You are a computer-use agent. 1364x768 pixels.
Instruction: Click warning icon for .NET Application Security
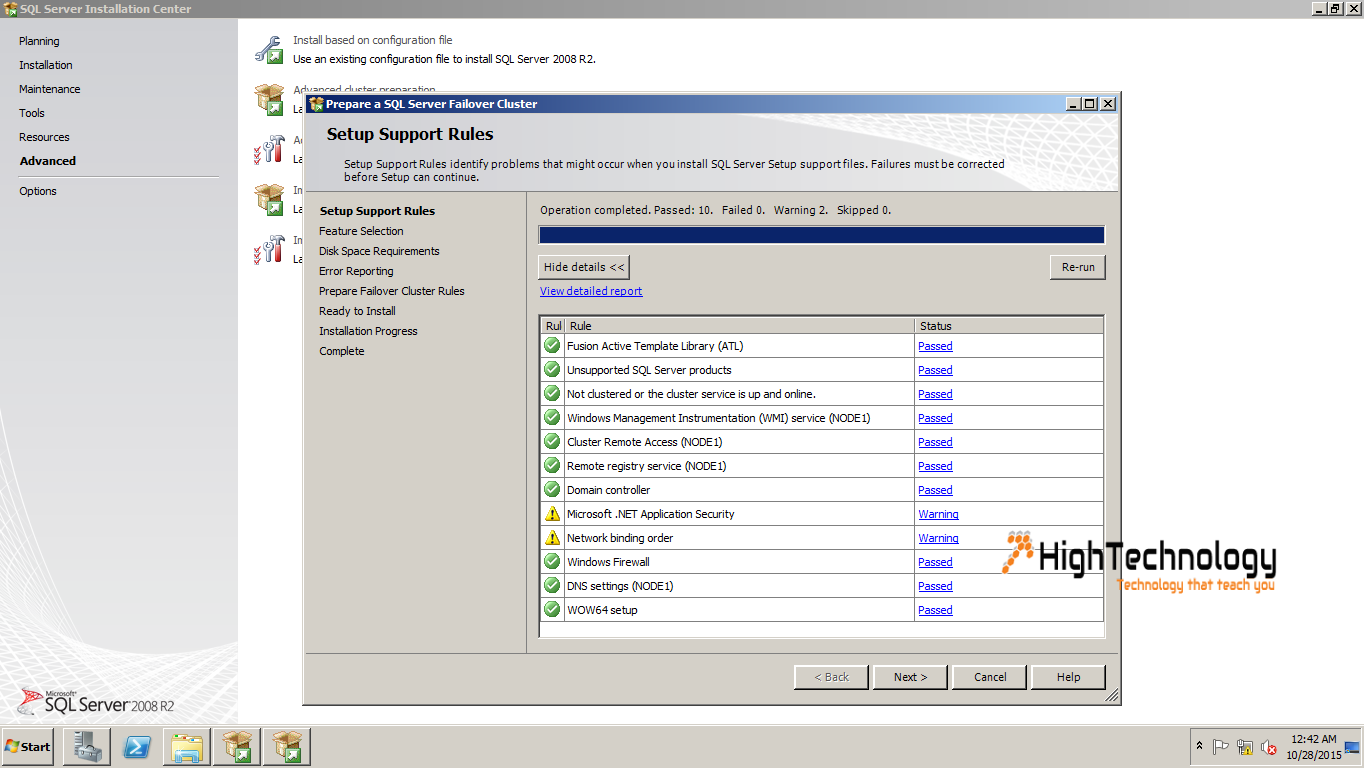(552, 514)
